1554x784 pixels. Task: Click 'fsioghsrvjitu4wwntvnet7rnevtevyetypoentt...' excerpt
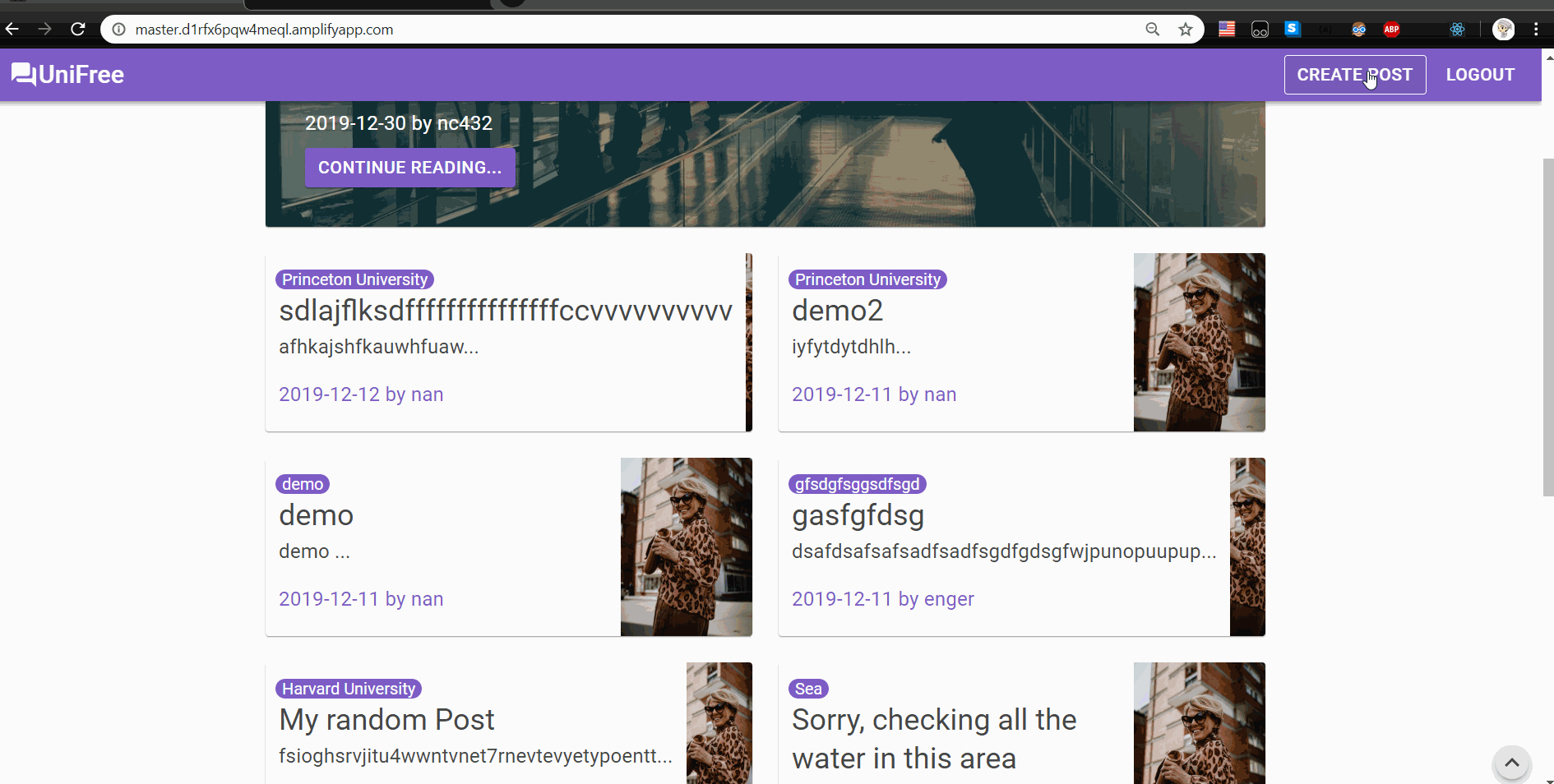[x=475, y=756]
